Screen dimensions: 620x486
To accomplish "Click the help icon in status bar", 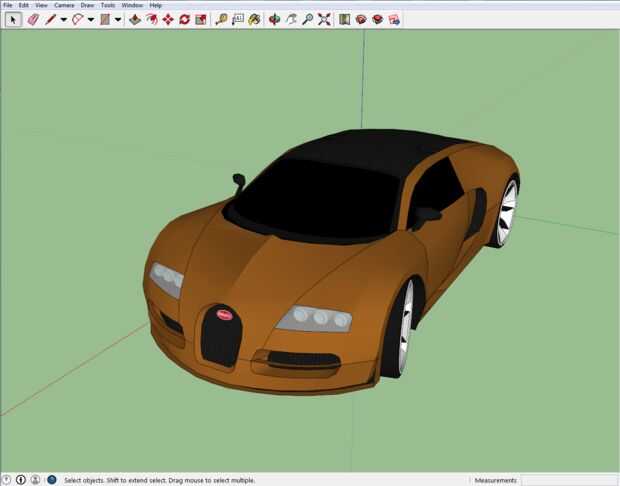I will [x=52, y=480].
